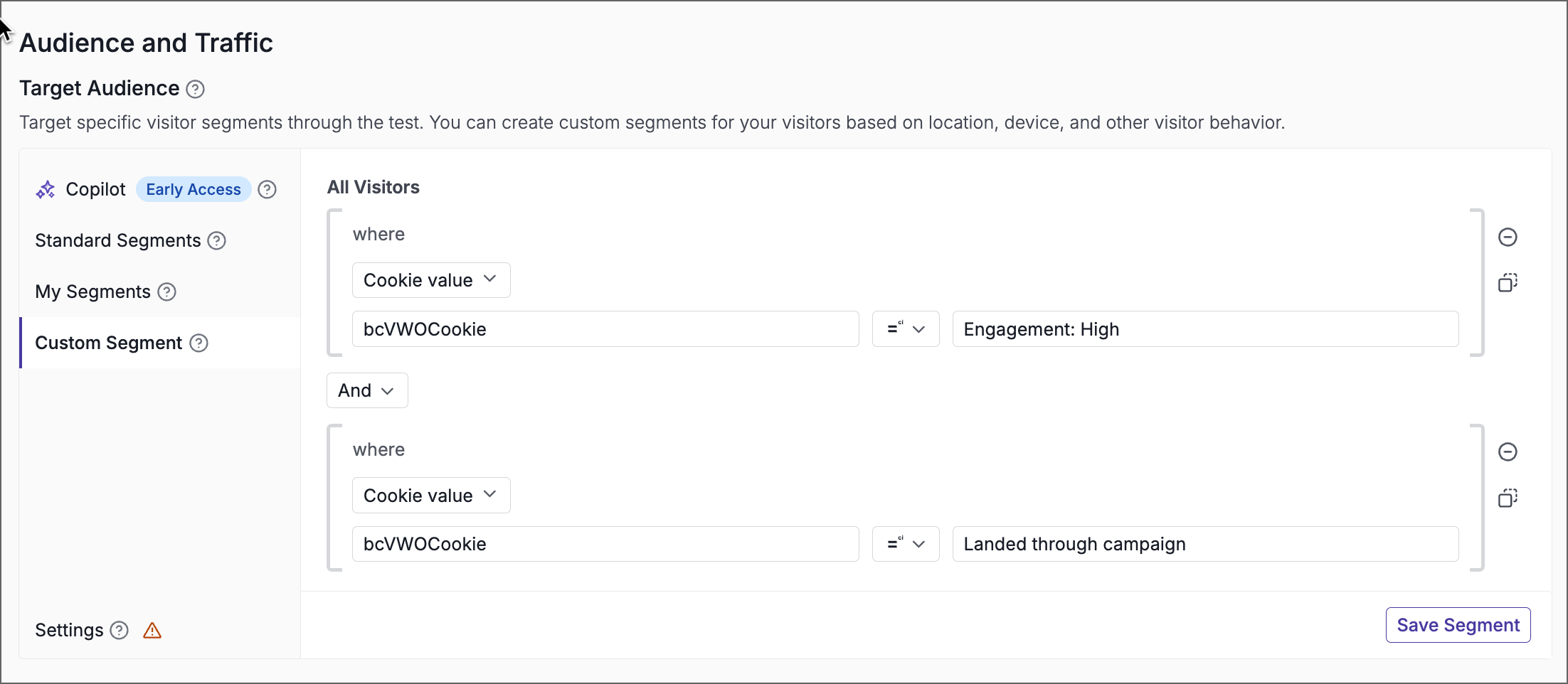Click the Save Segment button
Screen dimensions: 1568x684
click(x=1458, y=625)
